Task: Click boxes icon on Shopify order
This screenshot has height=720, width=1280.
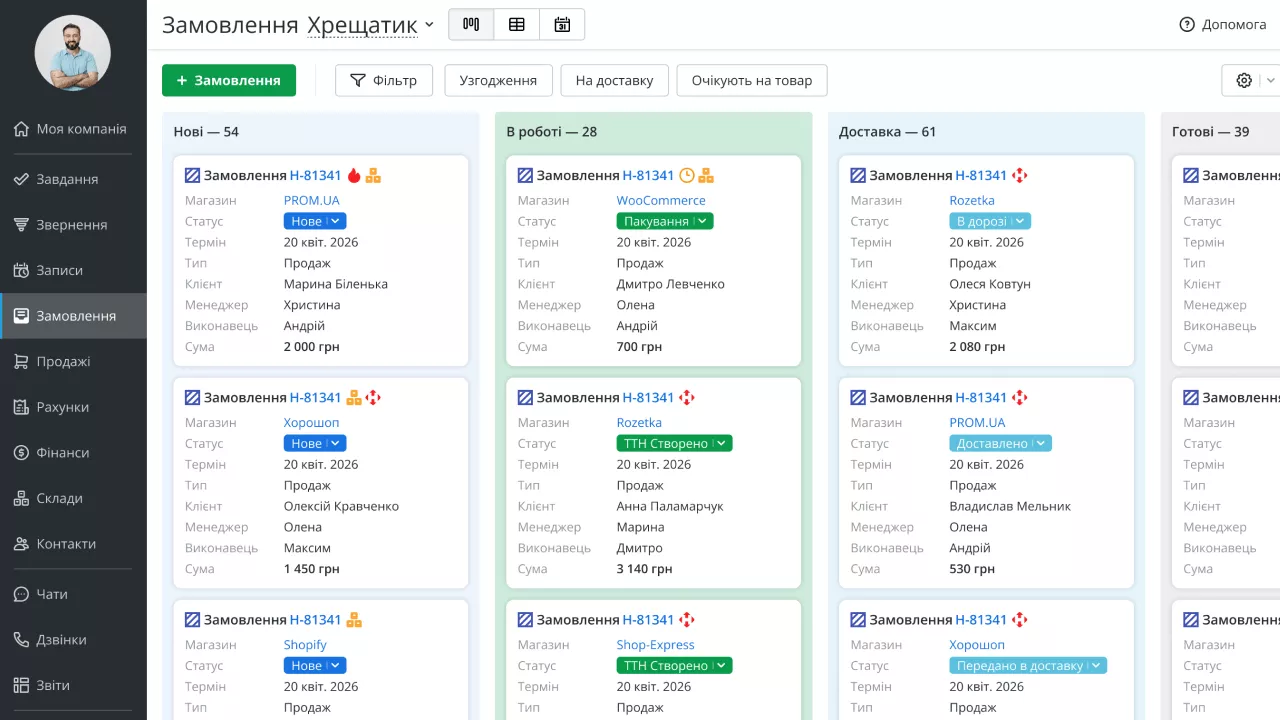Action: (x=354, y=620)
